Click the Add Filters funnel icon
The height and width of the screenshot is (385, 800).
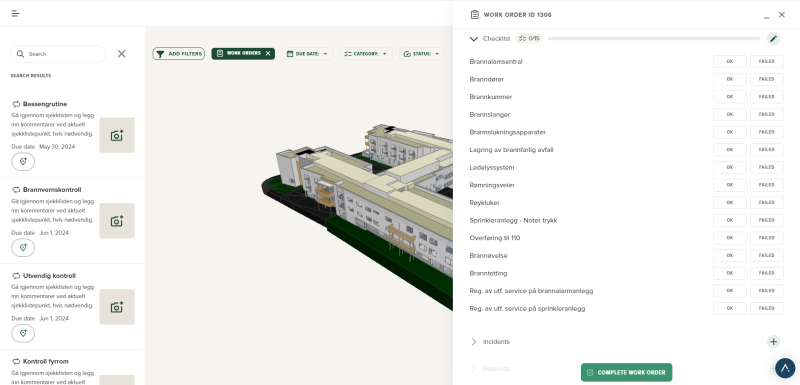160,54
